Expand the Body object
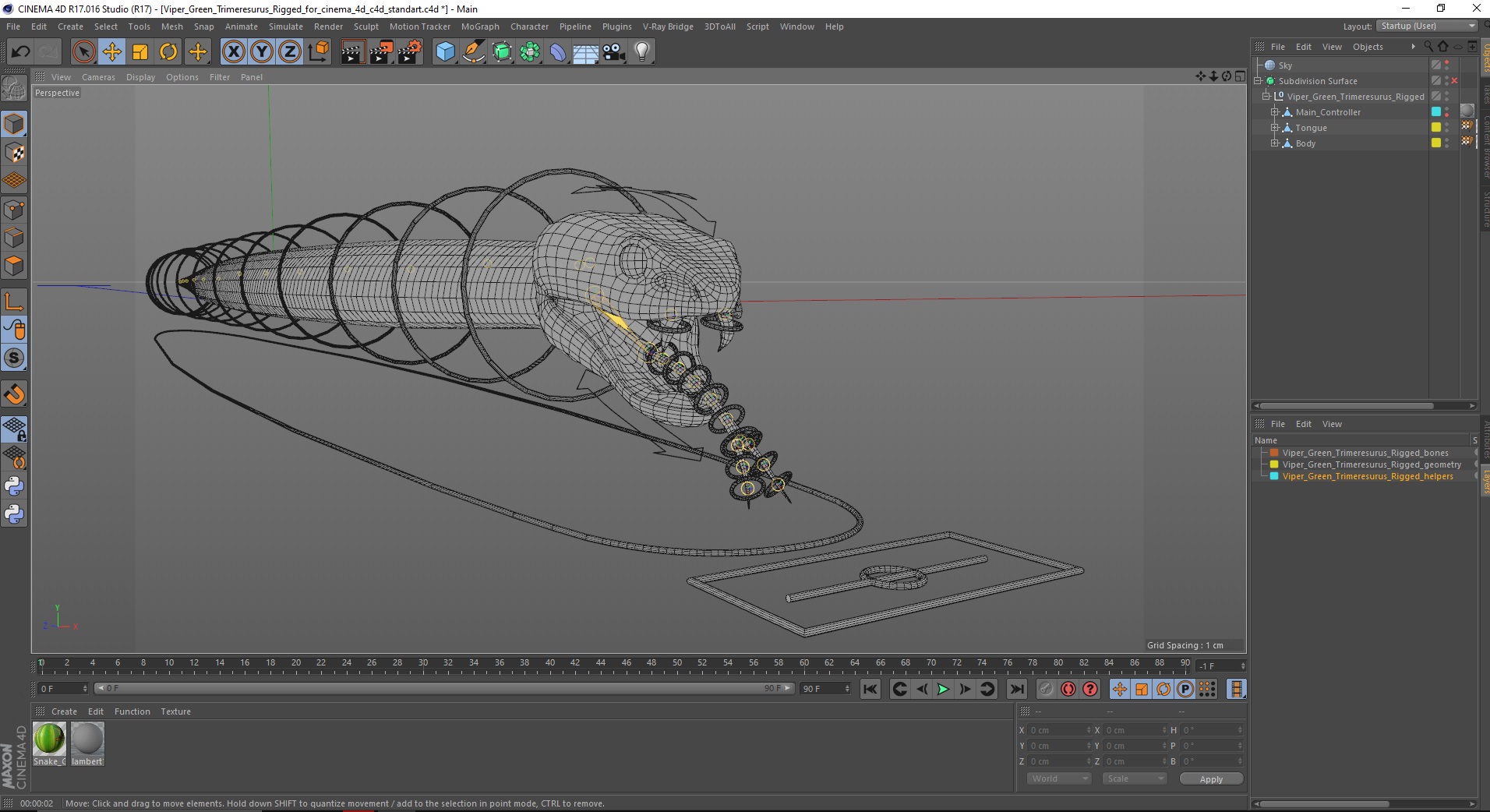Viewport: 1490px width, 812px height. click(x=1275, y=143)
